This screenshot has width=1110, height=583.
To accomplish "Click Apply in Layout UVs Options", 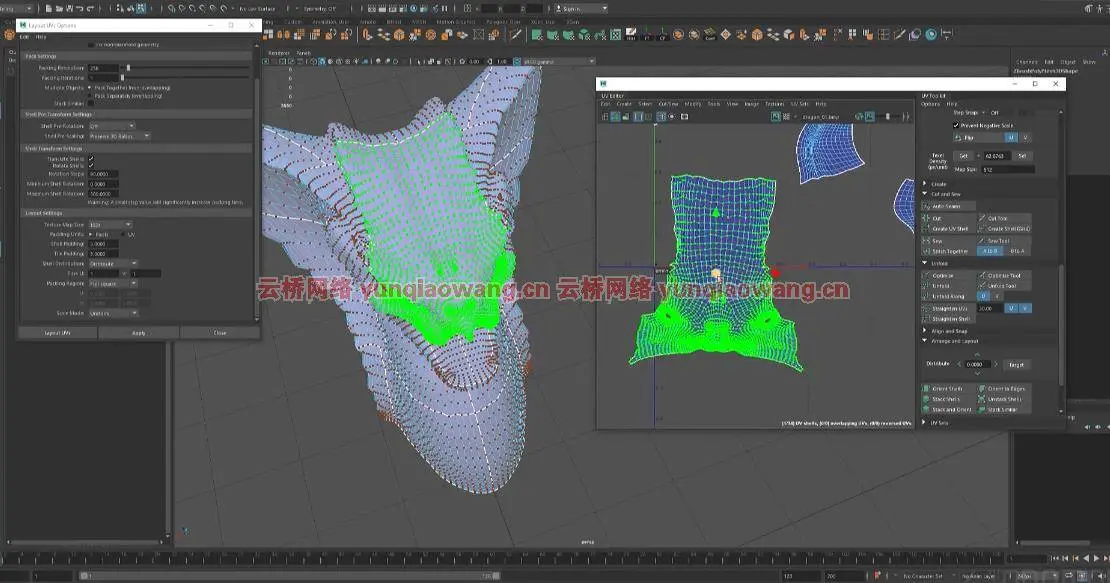I will 139,333.
